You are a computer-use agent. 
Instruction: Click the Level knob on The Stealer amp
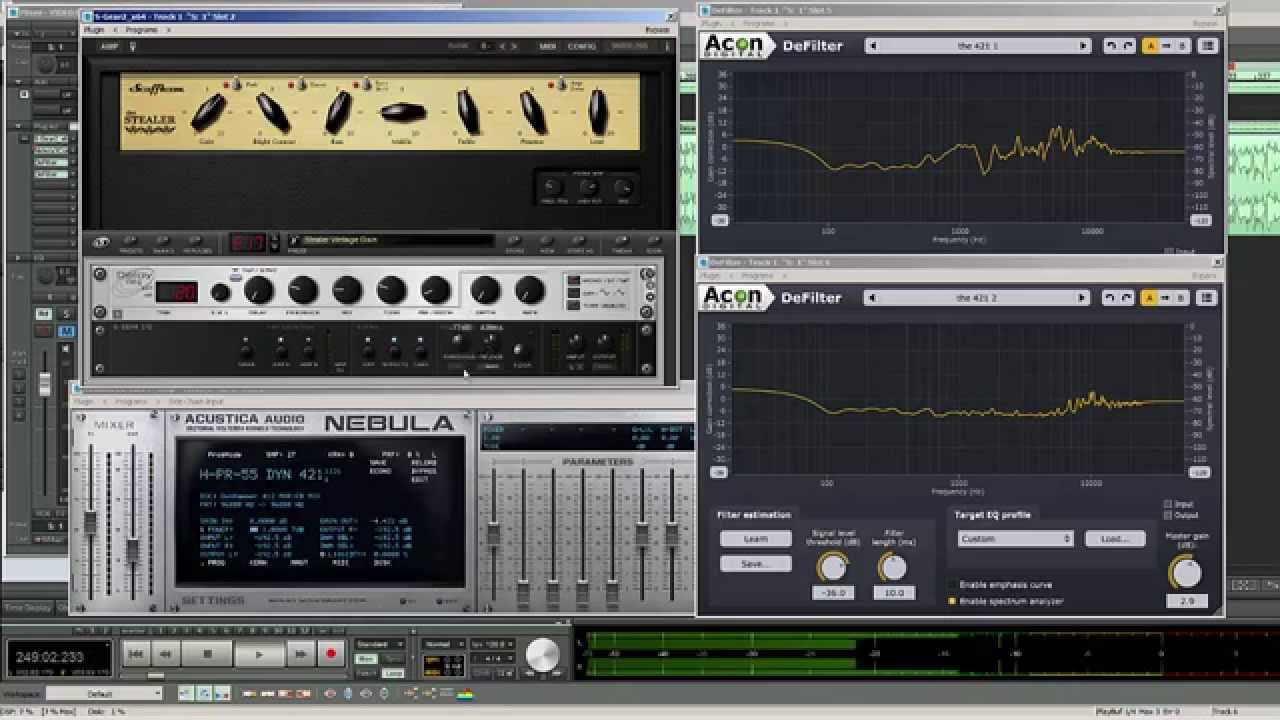tap(598, 112)
